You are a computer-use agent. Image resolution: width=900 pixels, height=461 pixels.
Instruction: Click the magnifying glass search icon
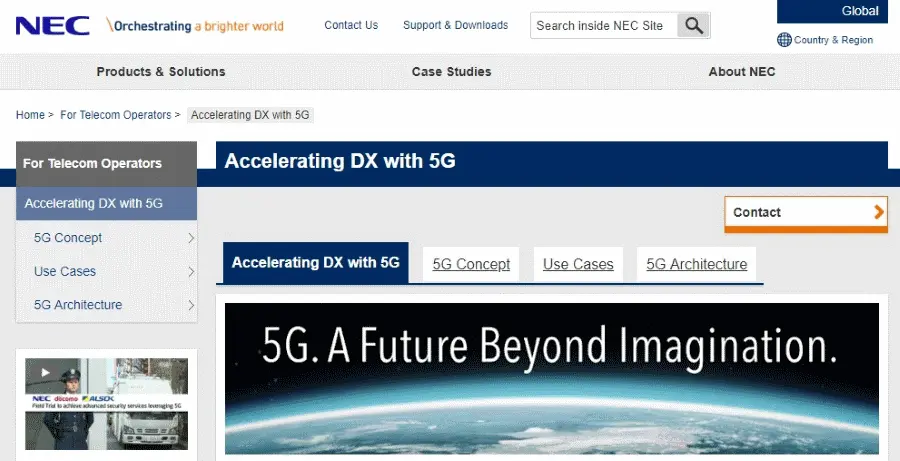[693, 26]
